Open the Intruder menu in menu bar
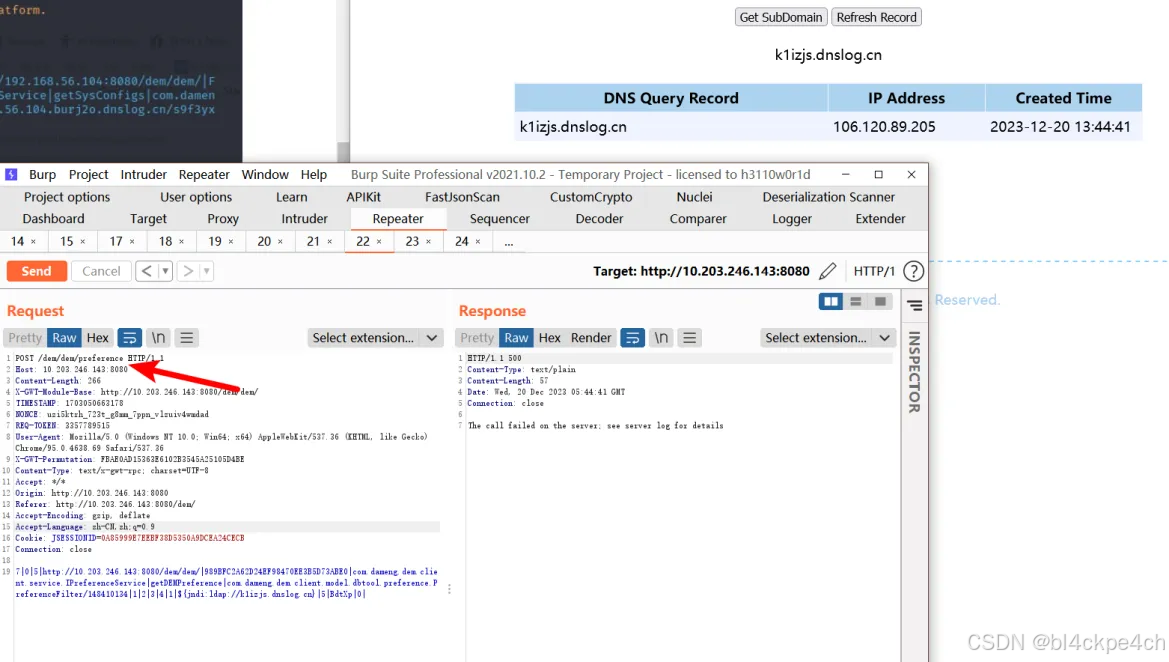This screenshot has height=662, width=1169. pos(144,174)
